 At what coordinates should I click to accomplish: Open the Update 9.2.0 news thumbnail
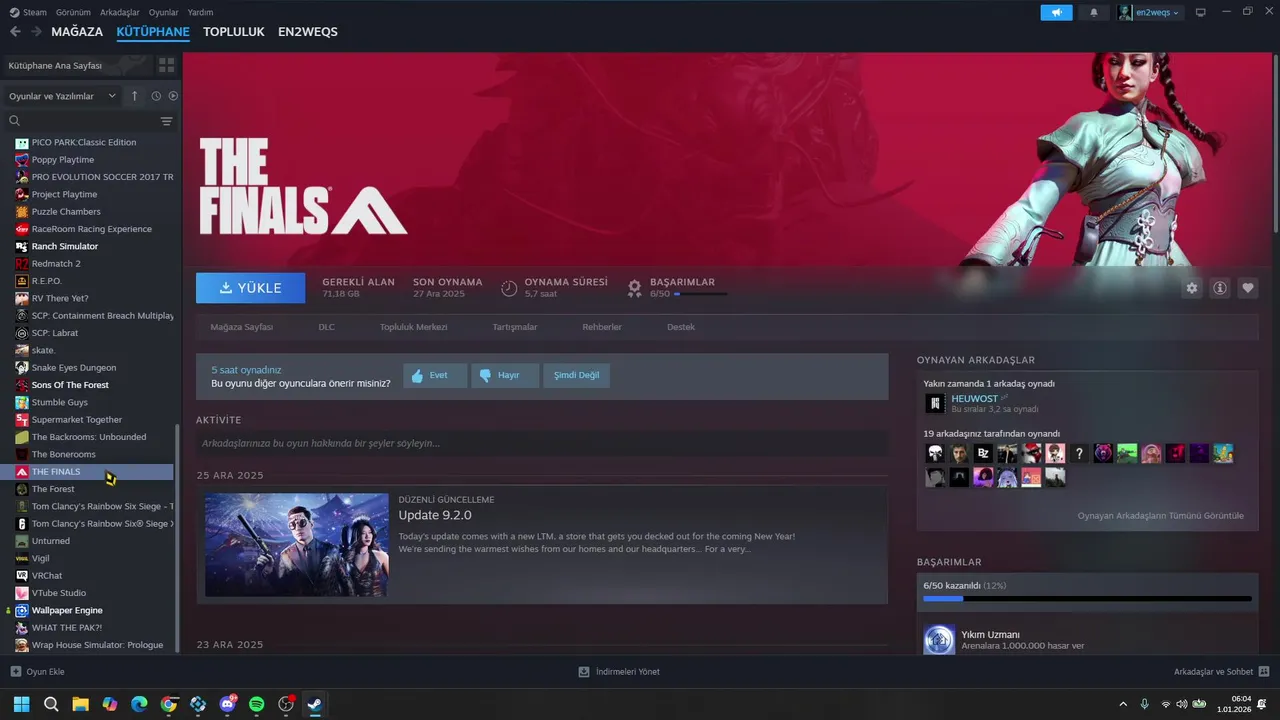click(x=297, y=545)
